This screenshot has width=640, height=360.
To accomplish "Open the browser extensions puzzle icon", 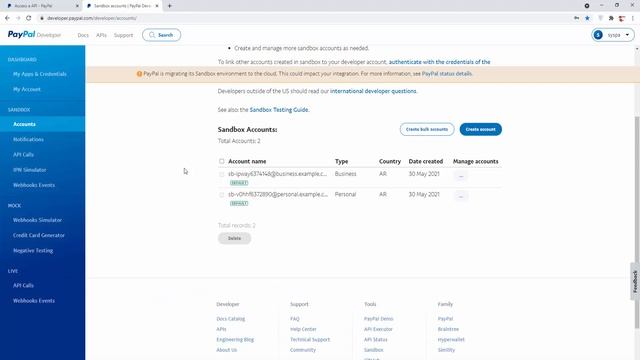I will click(x=611, y=18).
